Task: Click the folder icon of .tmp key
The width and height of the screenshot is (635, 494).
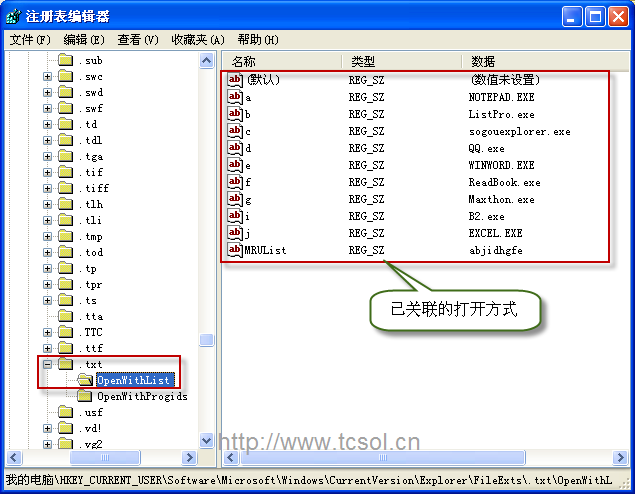Action: [x=65, y=236]
